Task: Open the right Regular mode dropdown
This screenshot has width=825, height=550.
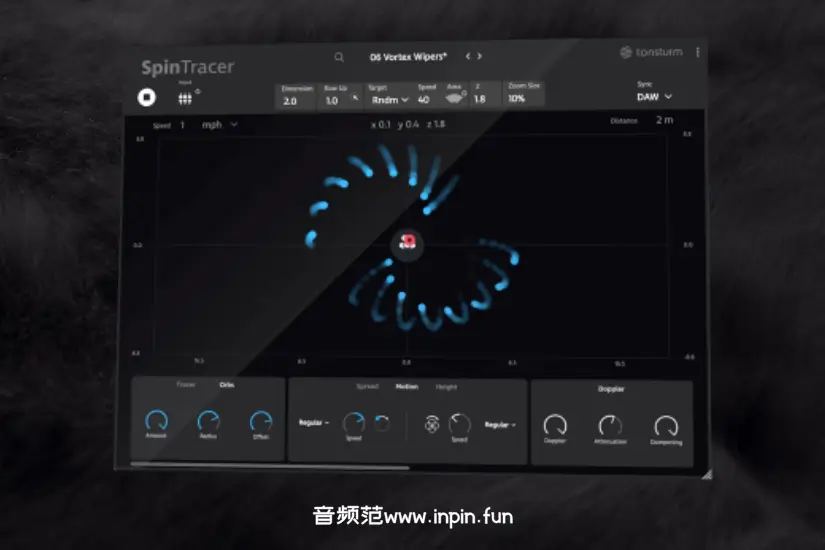Action: pyautogui.click(x=500, y=425)
